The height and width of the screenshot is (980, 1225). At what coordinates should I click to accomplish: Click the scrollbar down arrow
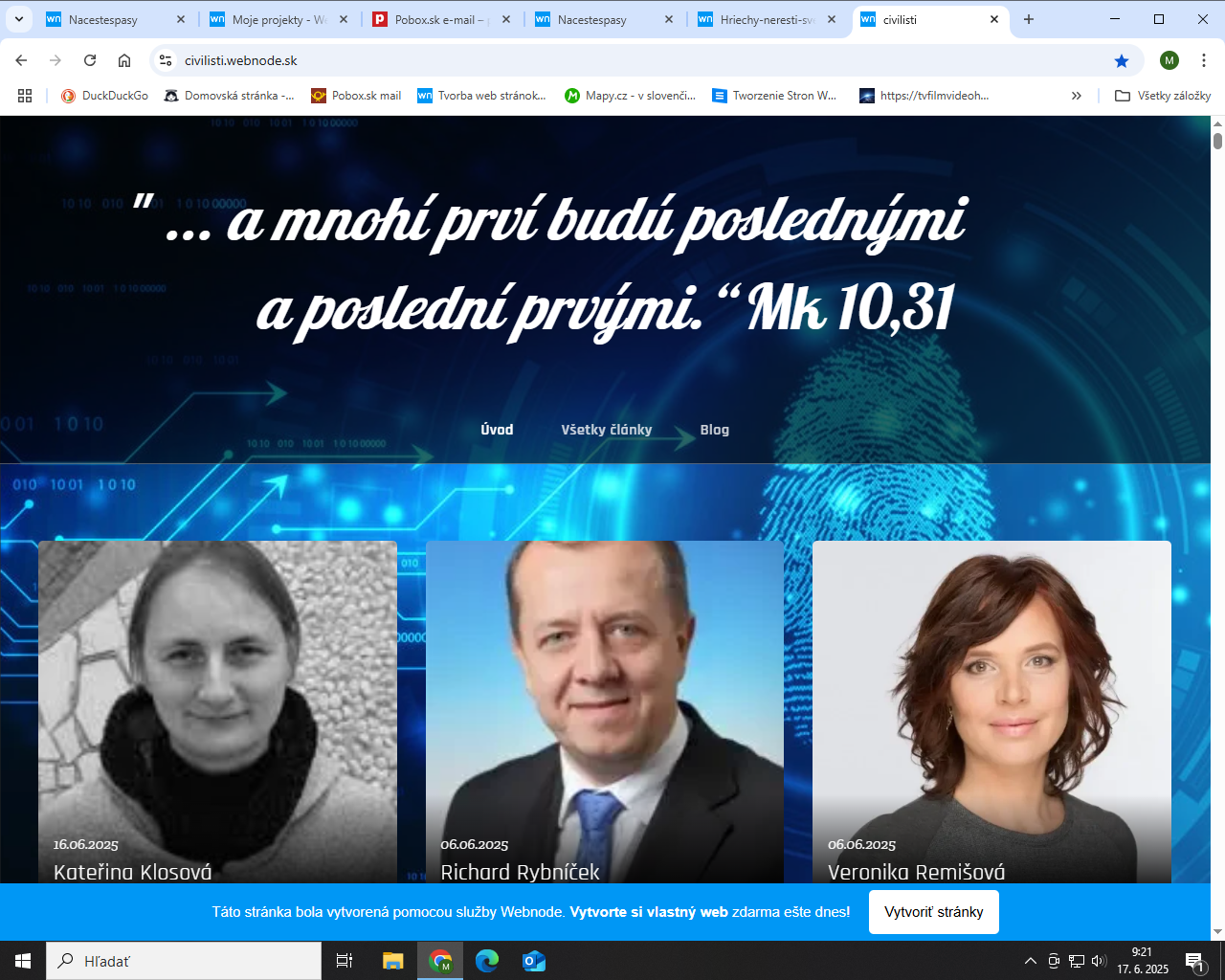pyautogui.click(x=1217, y=931)
